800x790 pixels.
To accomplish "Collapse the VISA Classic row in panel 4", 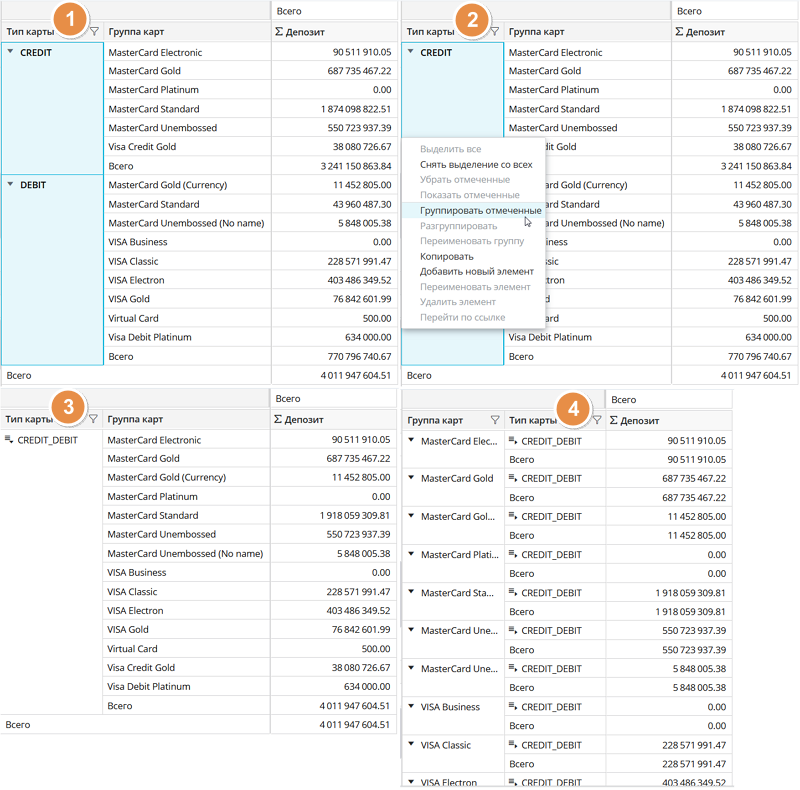I will pyautogui.click(x=411, y=745).
